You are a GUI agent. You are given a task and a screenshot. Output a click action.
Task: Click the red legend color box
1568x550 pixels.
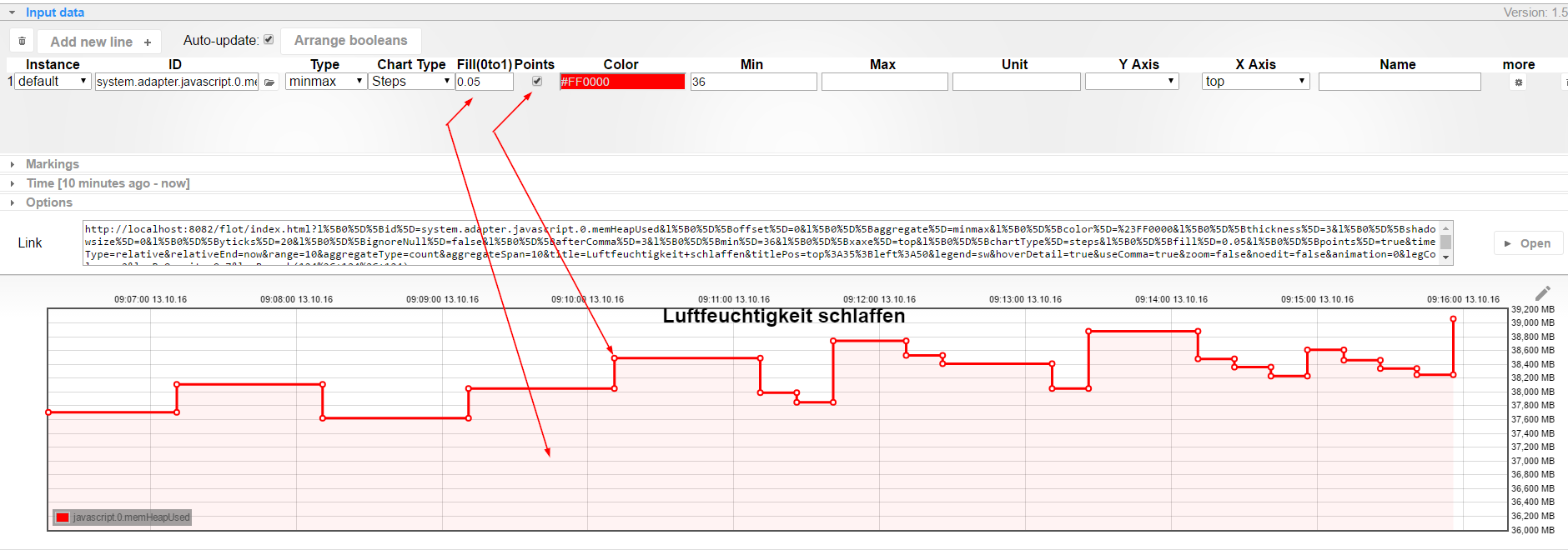pyautogui.click(x=63, y=517)
